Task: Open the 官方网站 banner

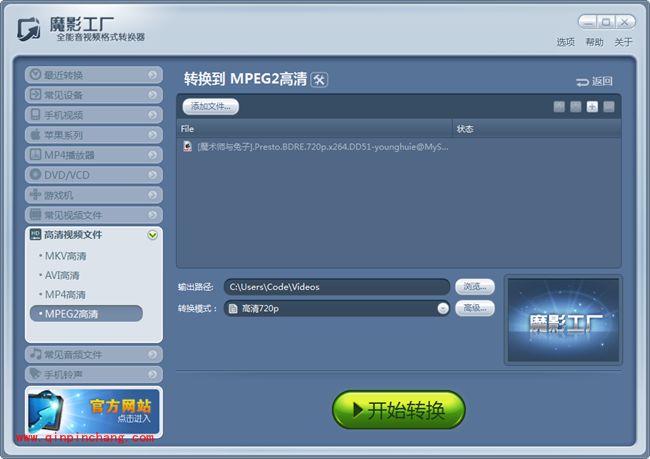Action: (x=94, y=411)
